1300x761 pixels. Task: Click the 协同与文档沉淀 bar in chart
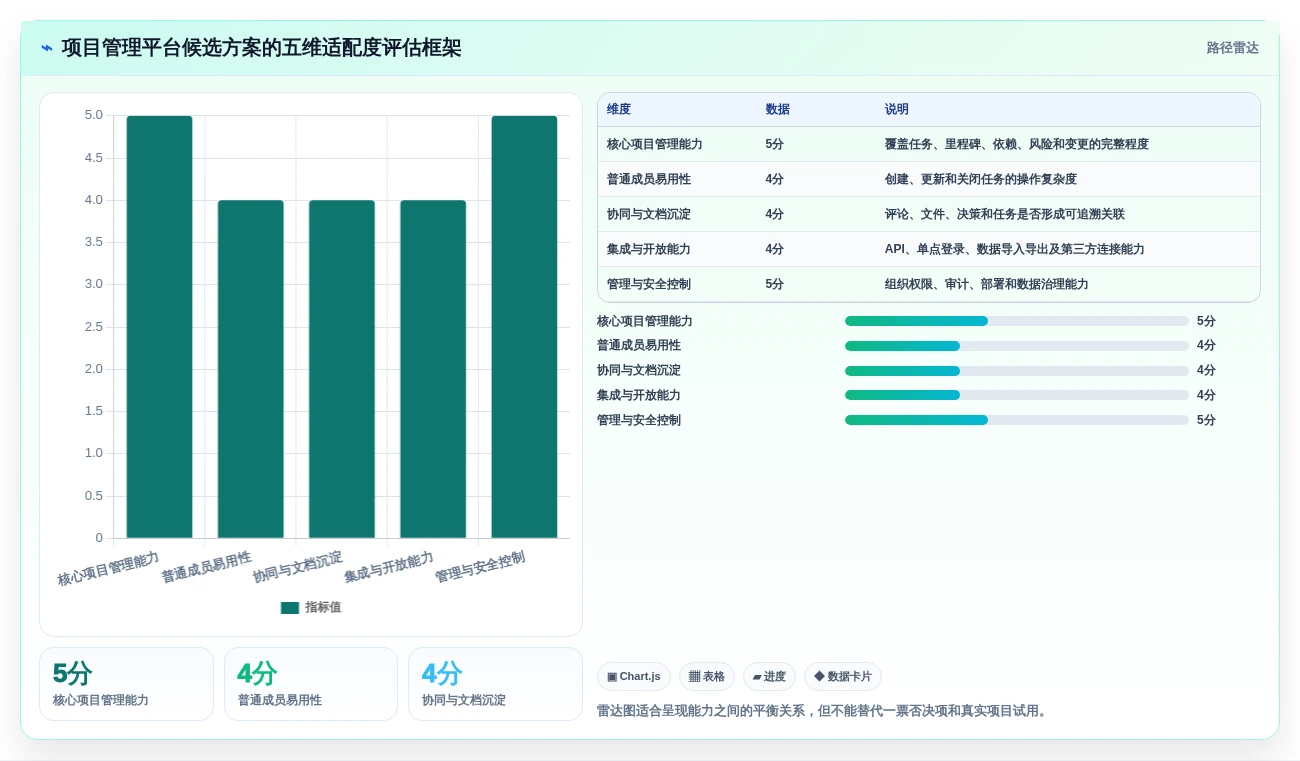pyautogui.click(x=342, y=369)
